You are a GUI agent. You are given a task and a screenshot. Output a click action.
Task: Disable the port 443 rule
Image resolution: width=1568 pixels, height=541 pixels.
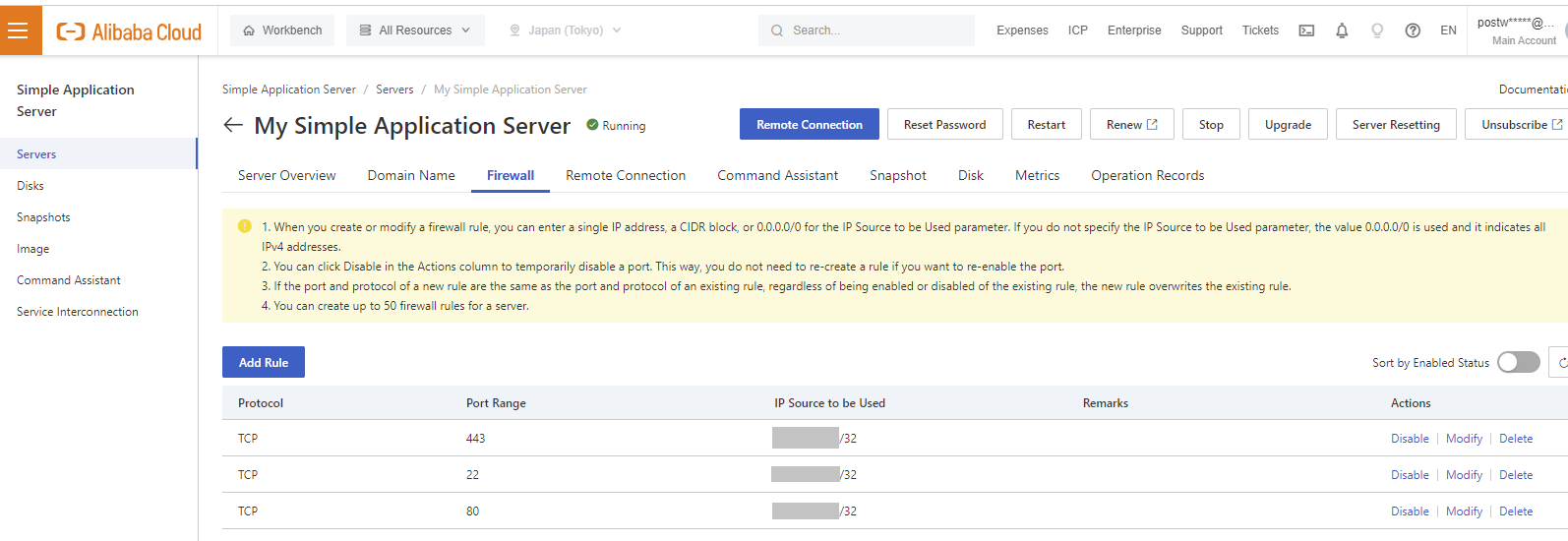(1410, 439)
